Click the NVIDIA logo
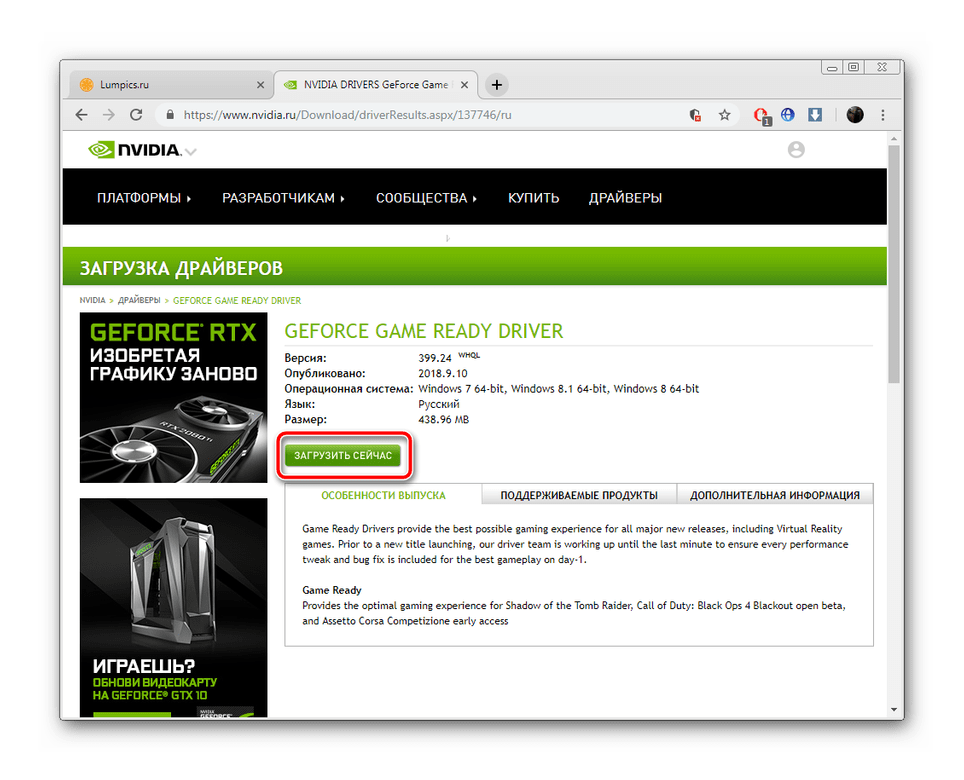964x780 pixels. 135,150
